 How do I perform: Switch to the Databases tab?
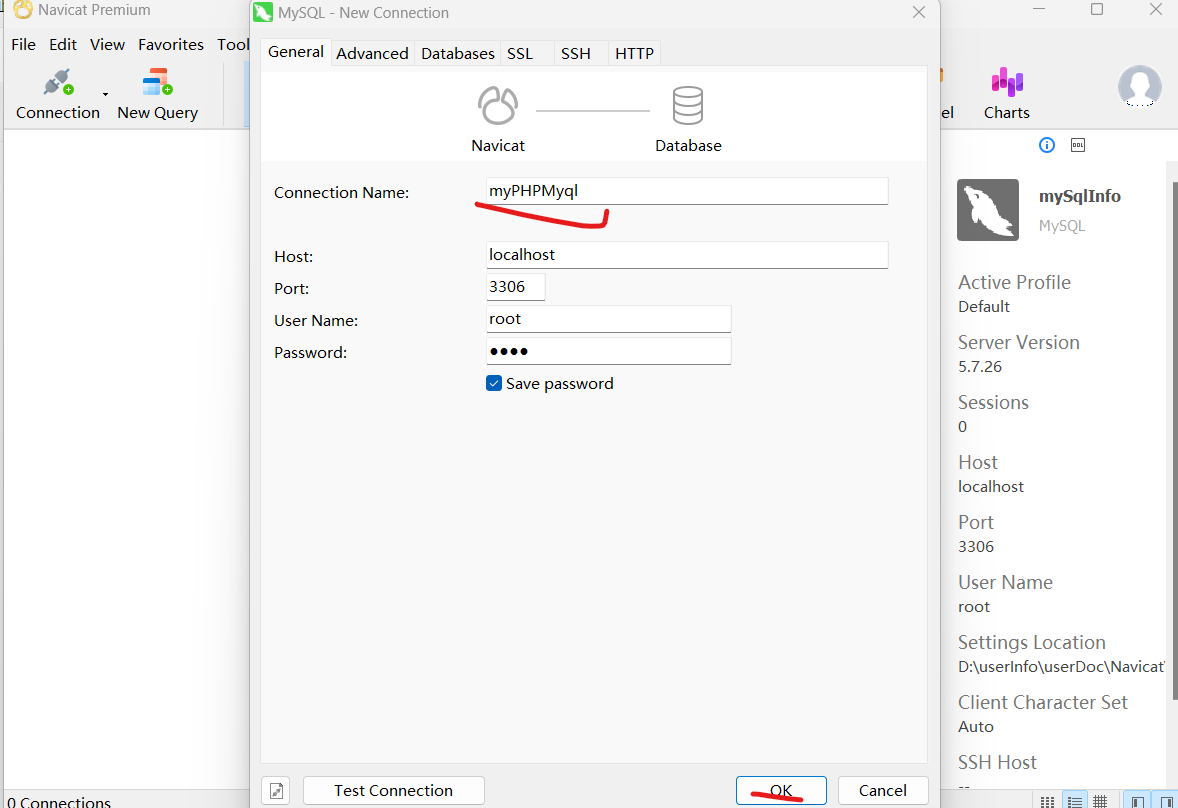458,53
